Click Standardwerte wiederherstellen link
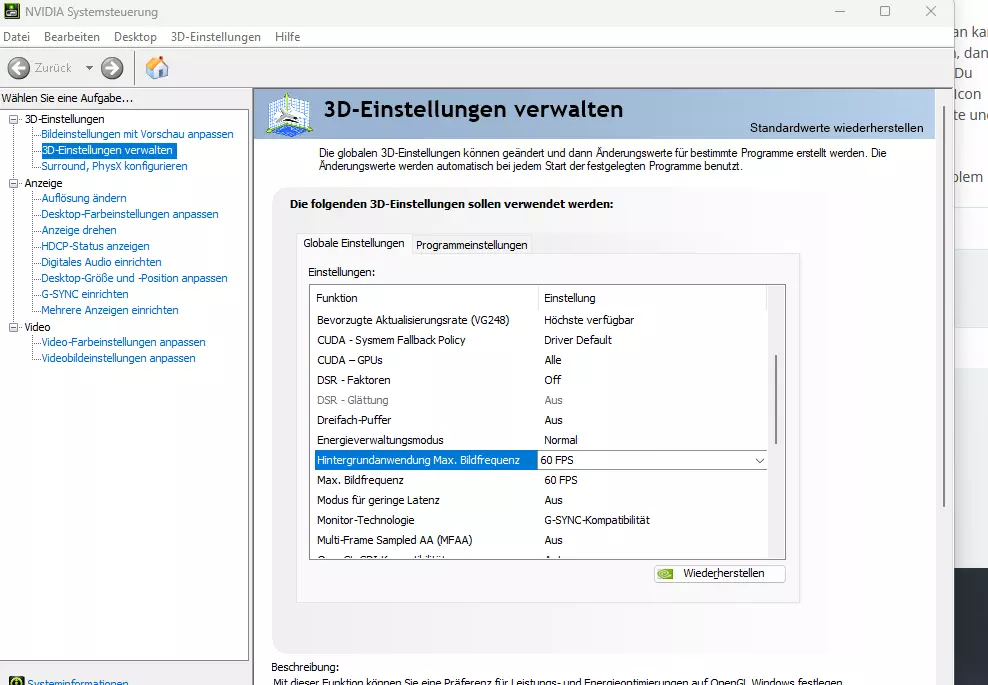The image size is (988, 685). 837,128
